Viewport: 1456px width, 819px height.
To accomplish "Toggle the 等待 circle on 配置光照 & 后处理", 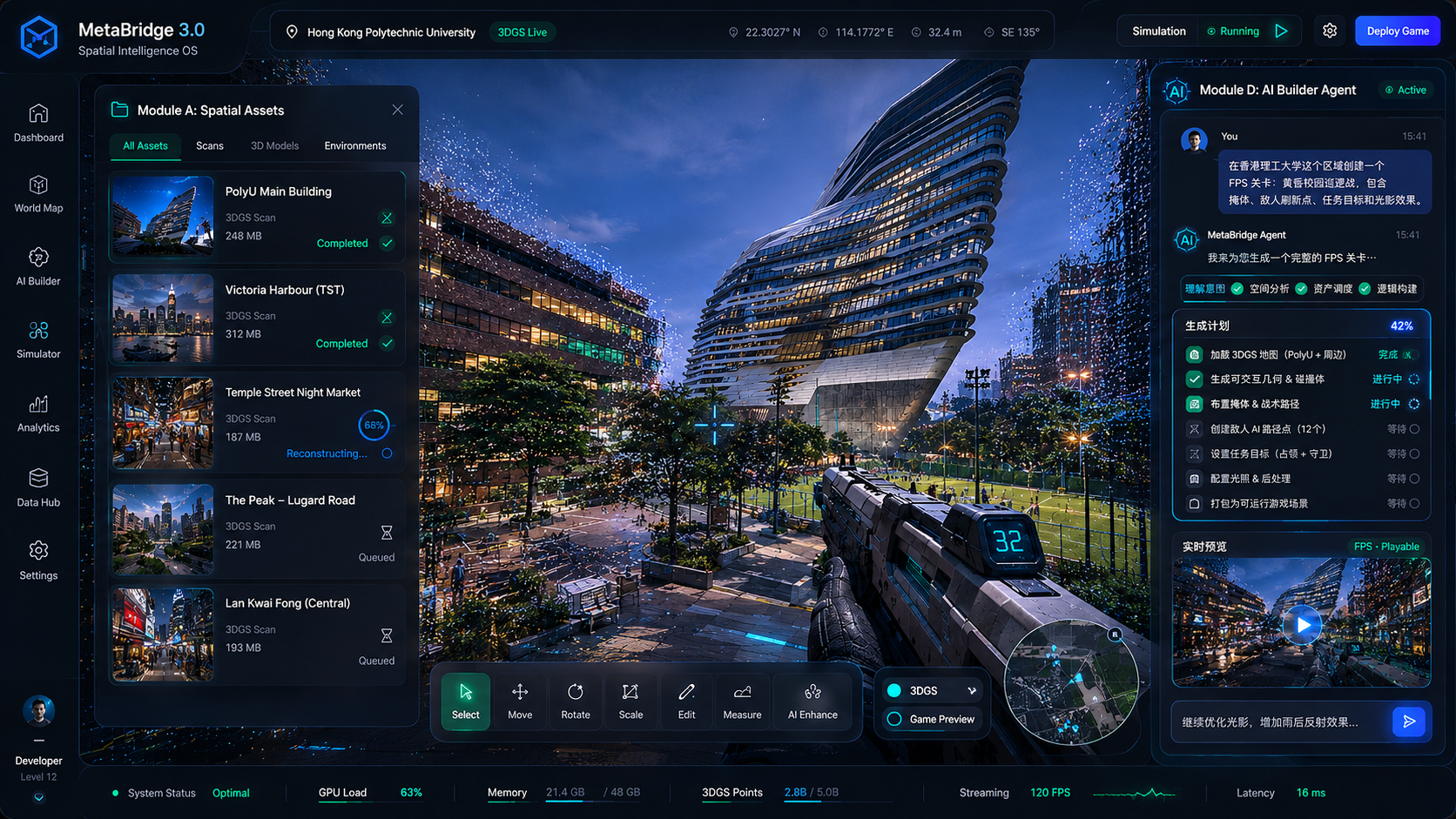I will [x=1414, y=479].
